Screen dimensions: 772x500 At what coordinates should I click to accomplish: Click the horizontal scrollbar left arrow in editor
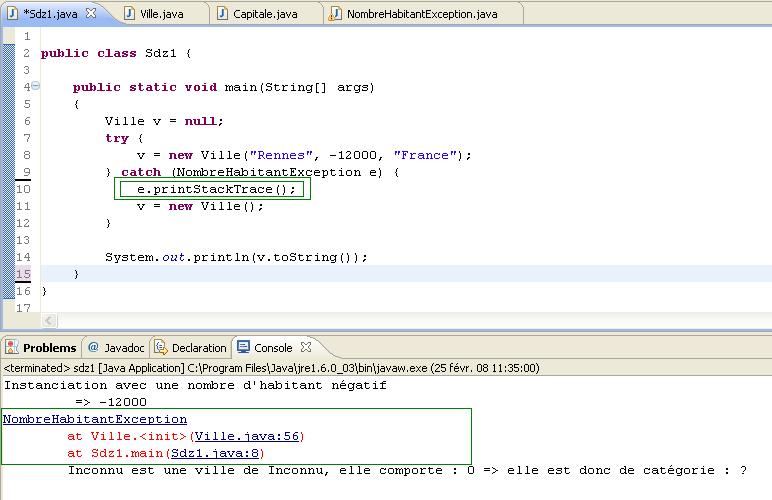tap(49, 321)
